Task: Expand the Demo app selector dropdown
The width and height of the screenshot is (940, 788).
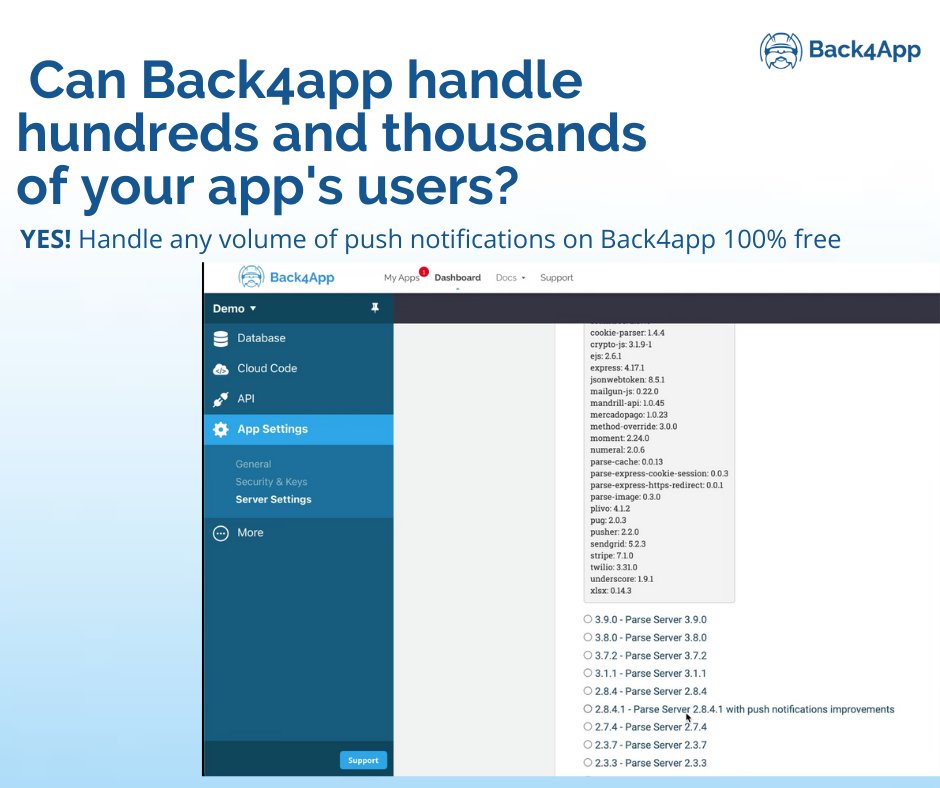Action: pyautogui.click(x=234, y=308)
